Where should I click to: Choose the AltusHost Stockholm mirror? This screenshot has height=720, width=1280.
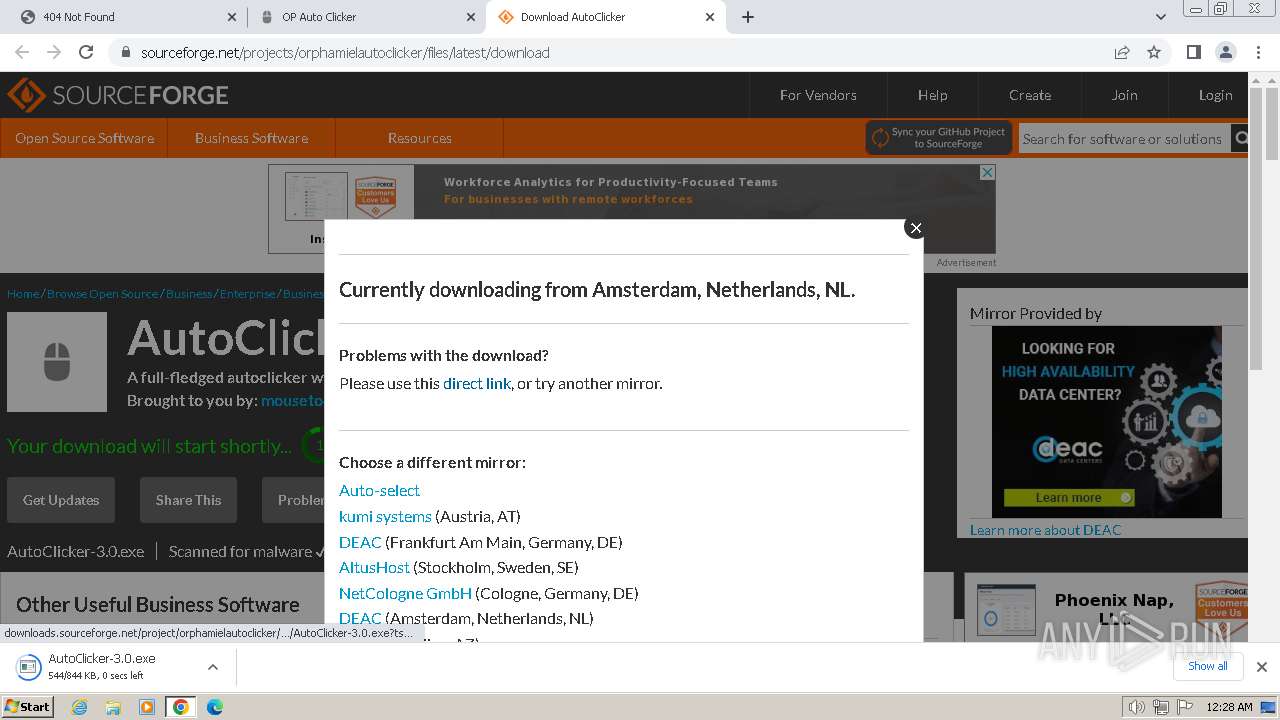374,567
